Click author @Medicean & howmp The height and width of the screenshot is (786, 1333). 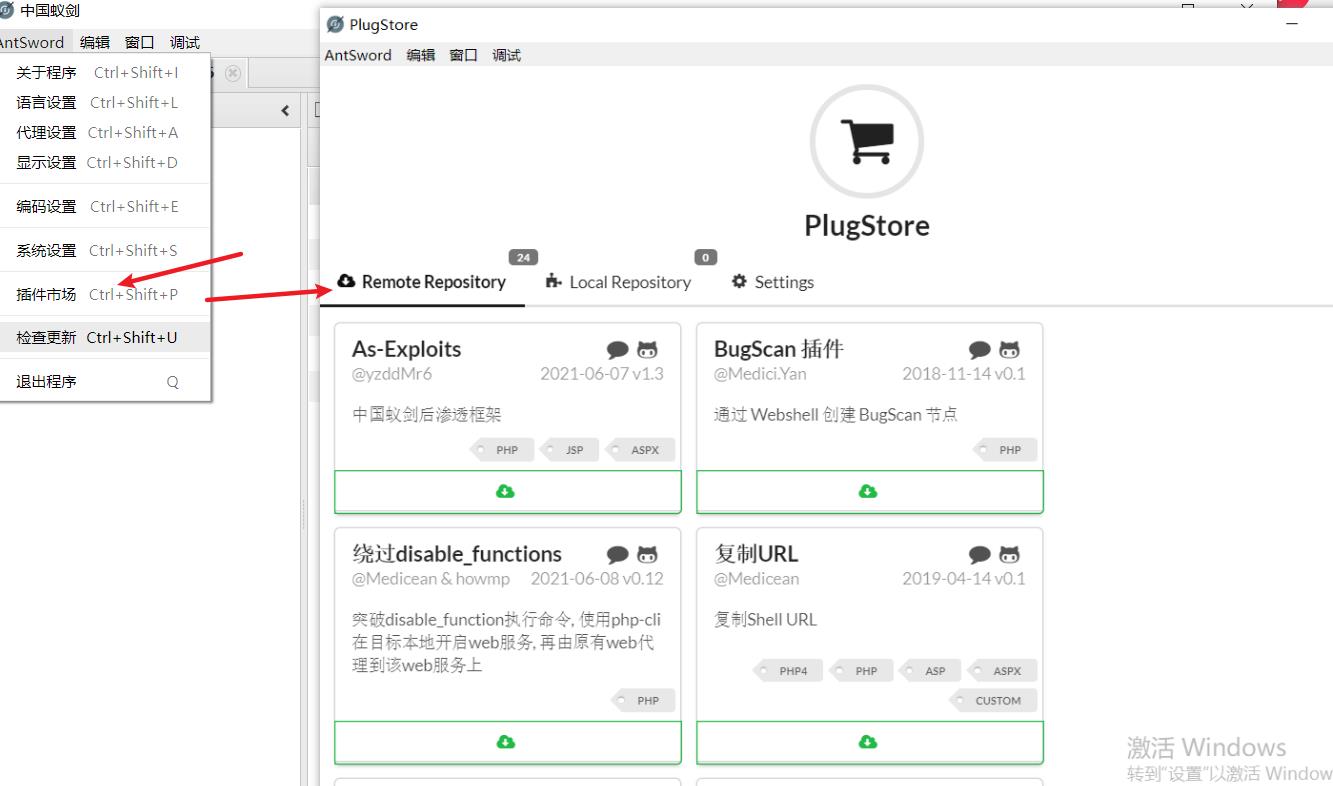click(x=431, y=579)
